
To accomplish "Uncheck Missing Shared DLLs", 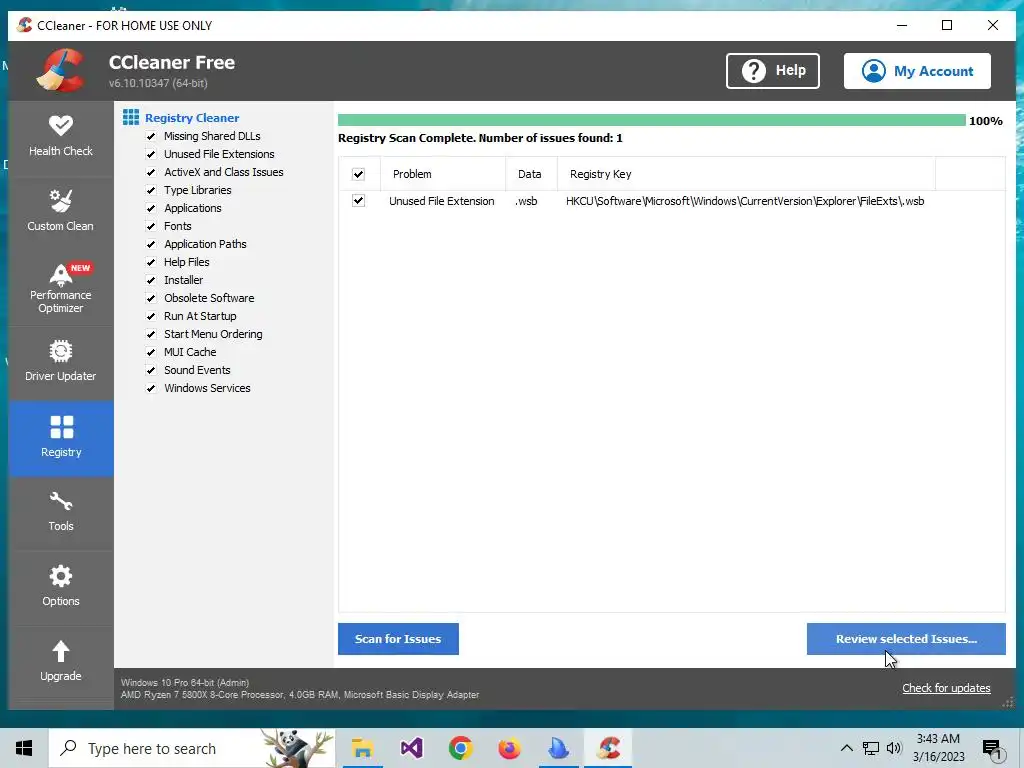I will pos(151,136).
